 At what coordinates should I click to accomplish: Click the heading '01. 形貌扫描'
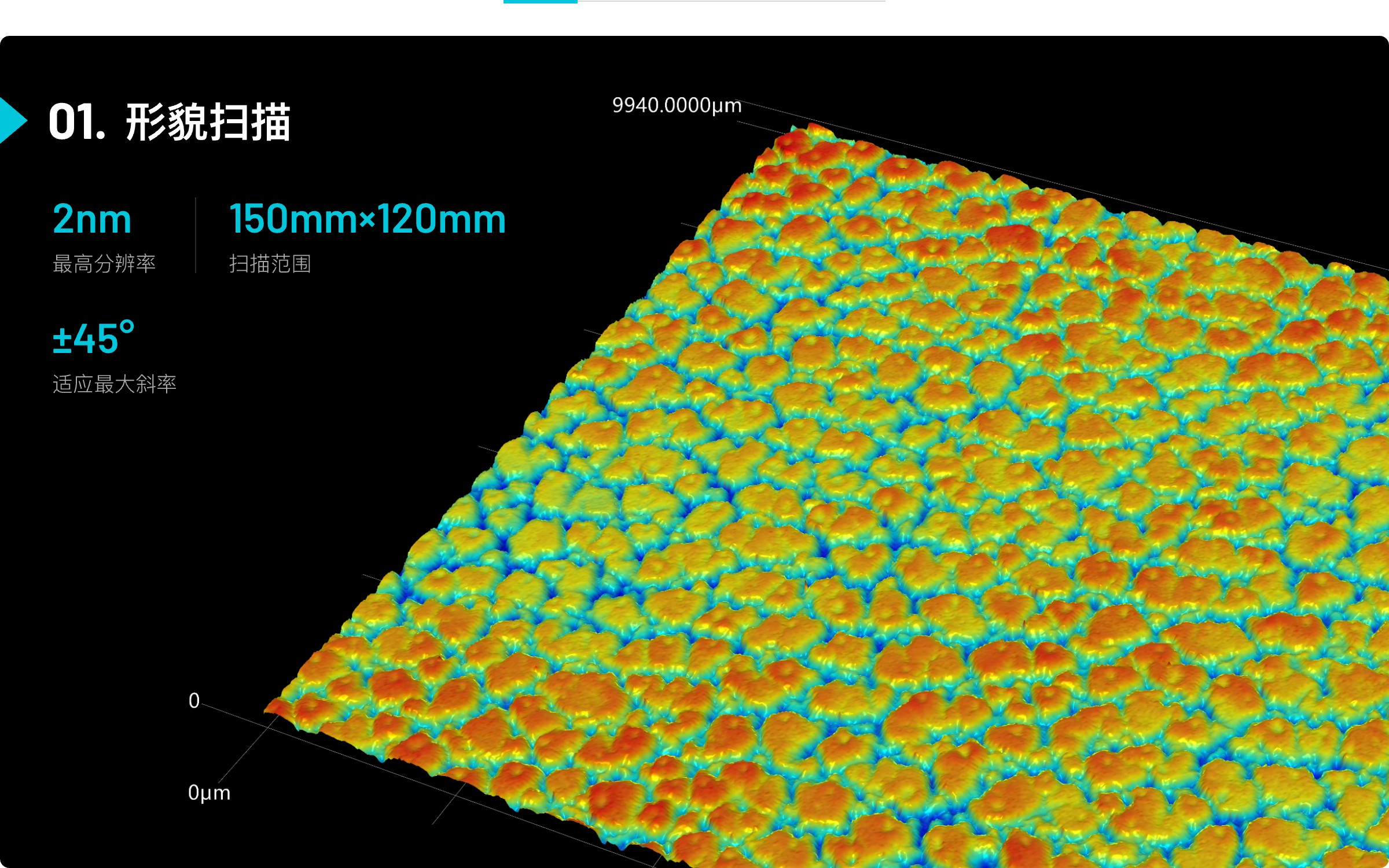pos(170,122)
